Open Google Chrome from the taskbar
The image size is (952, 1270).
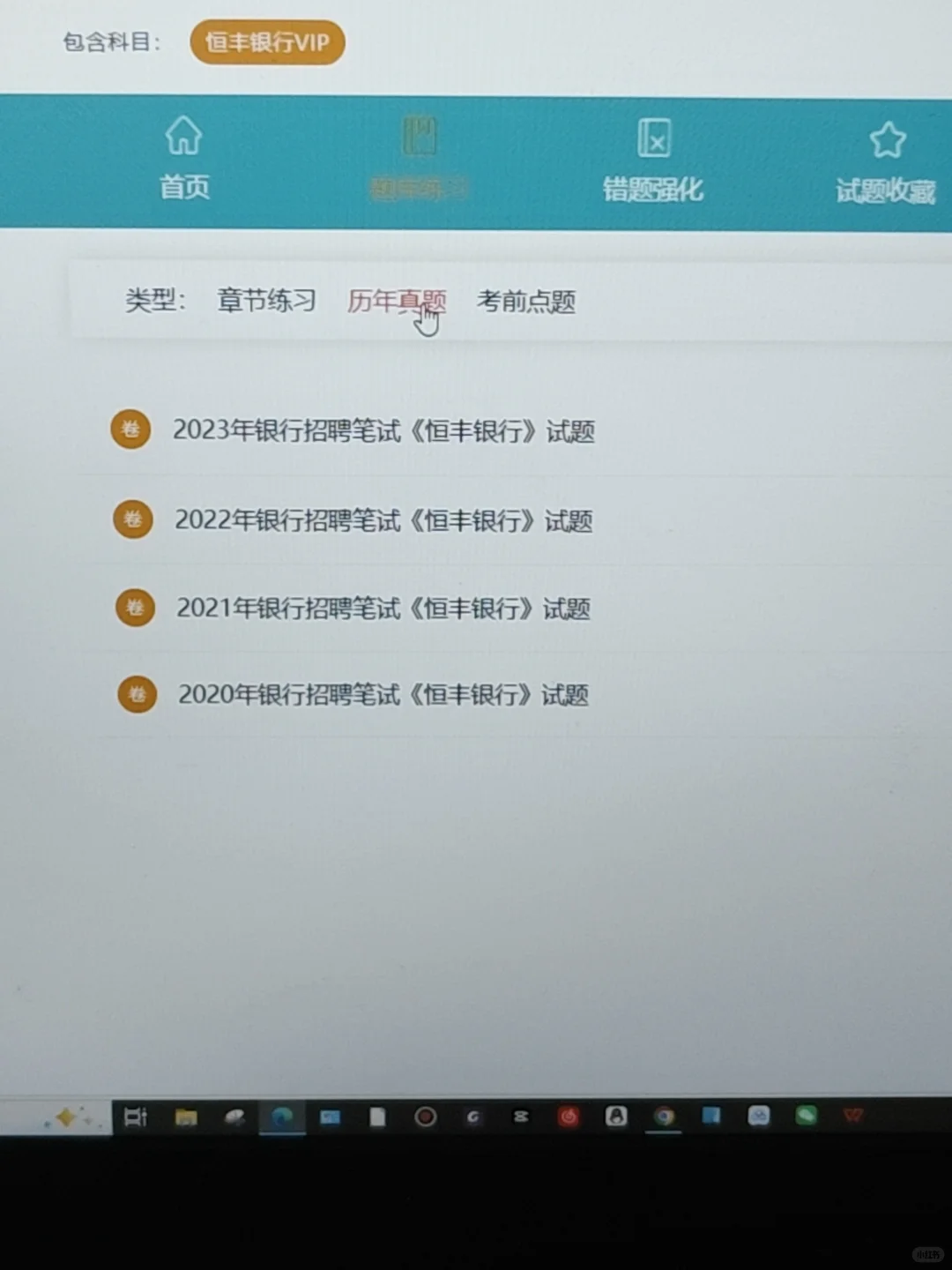tap(664, 1117)
